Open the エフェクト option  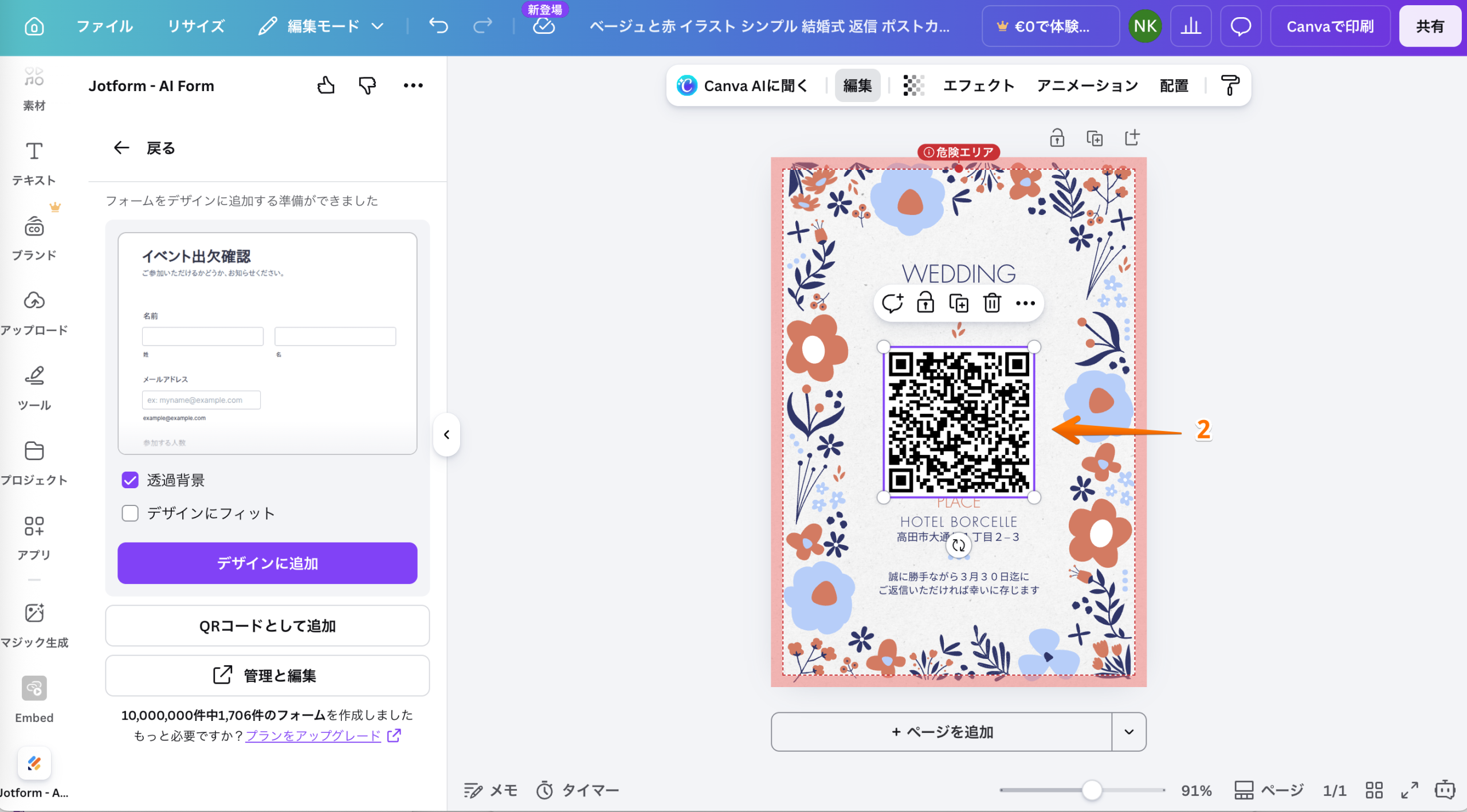tap(979, 85)
